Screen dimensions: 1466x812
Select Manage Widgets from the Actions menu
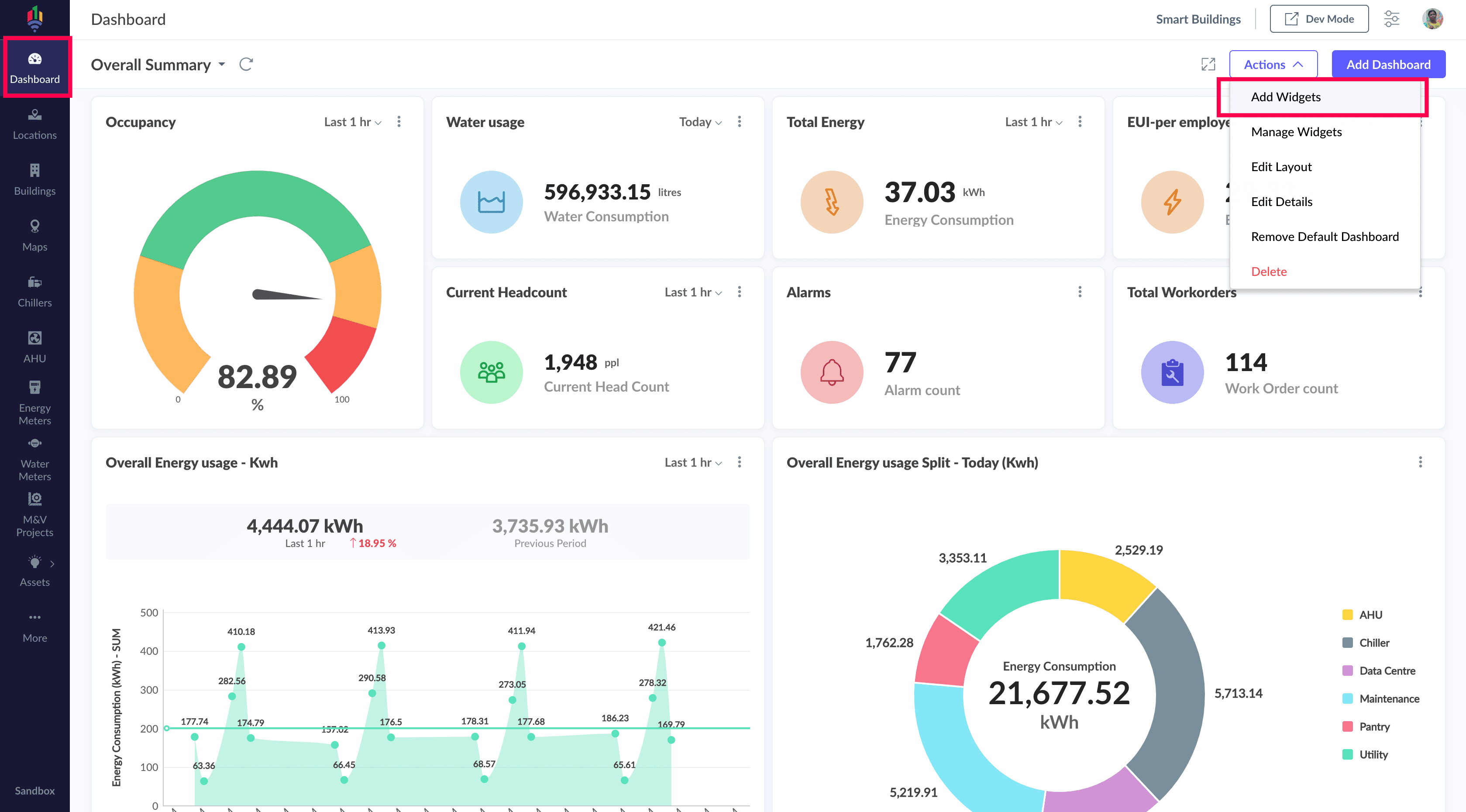tap(1296, 131)
